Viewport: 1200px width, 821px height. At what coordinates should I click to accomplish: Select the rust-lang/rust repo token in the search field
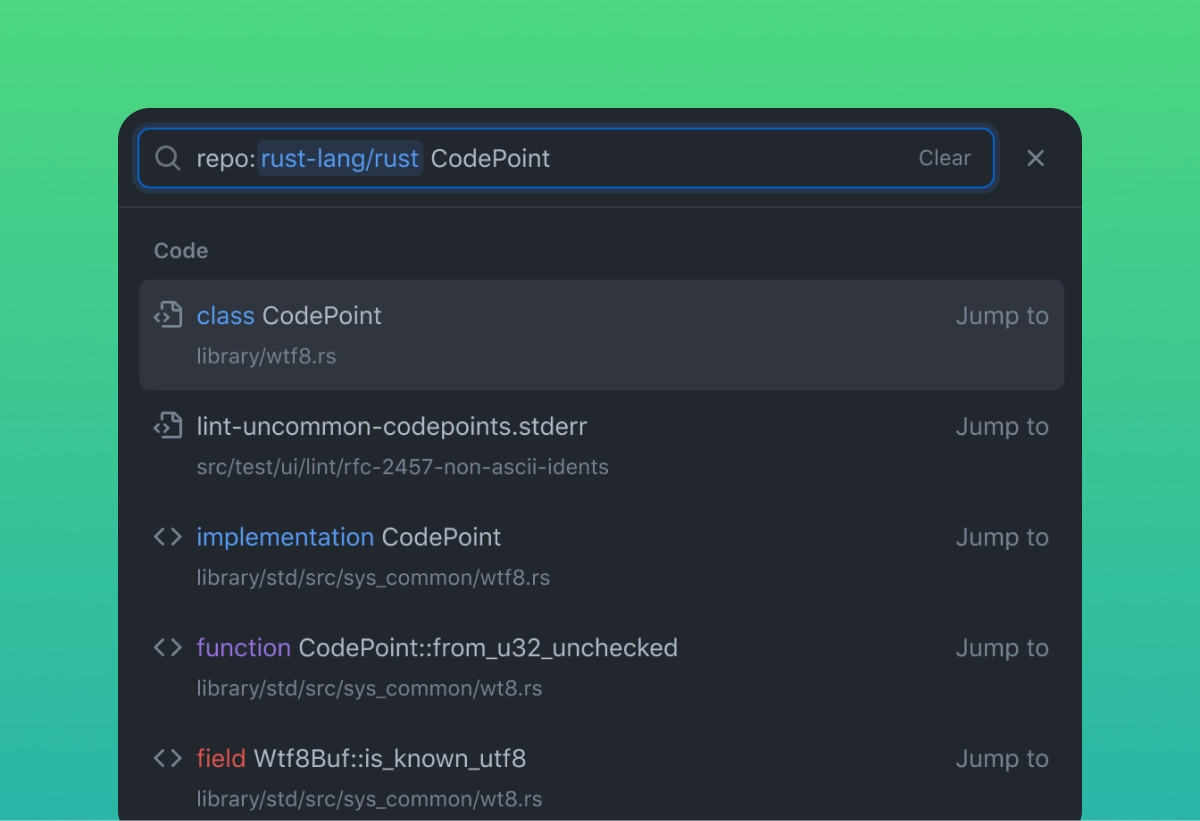(340, 158)
